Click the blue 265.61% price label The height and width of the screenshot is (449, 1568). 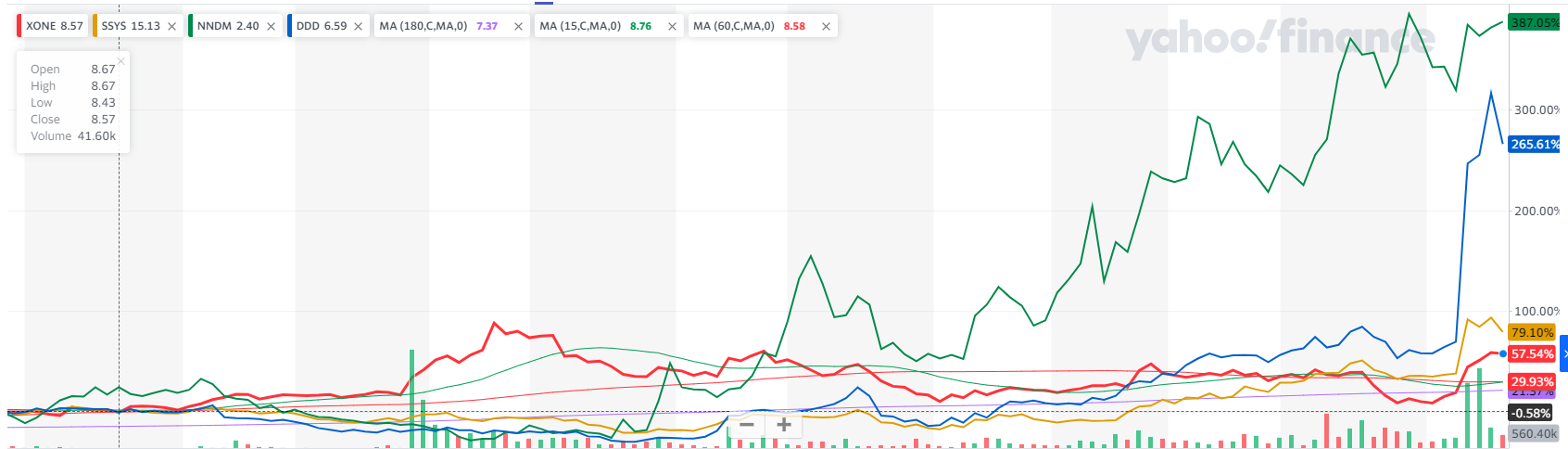1534,144
